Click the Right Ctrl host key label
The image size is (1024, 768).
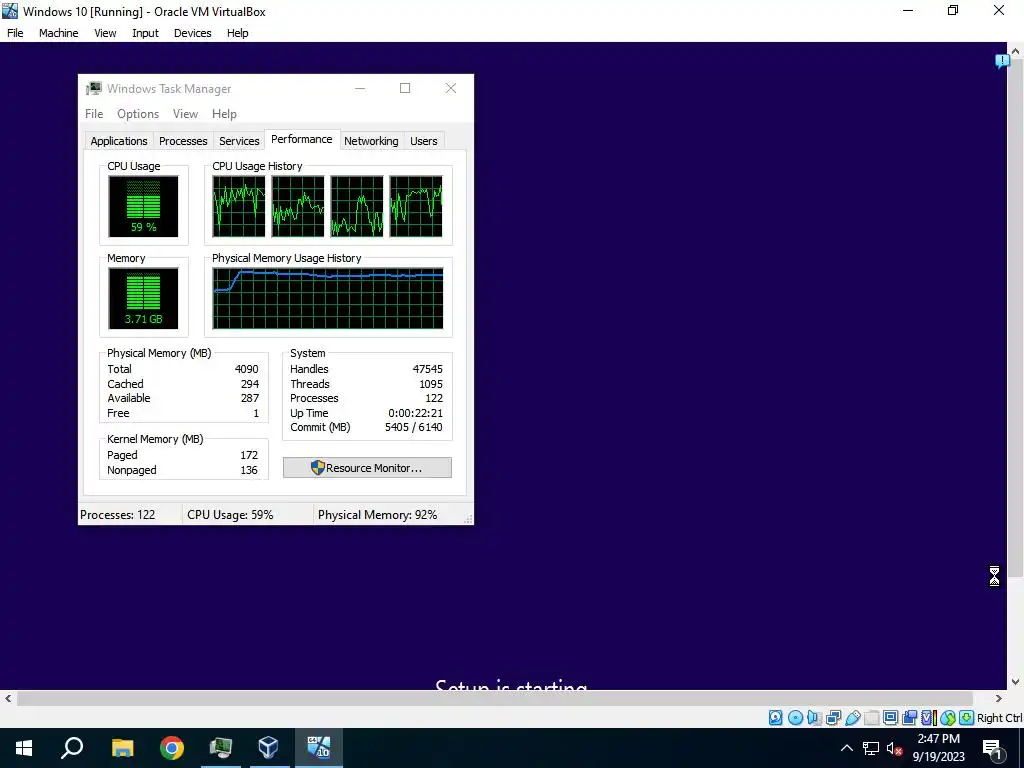pos(999,718)
